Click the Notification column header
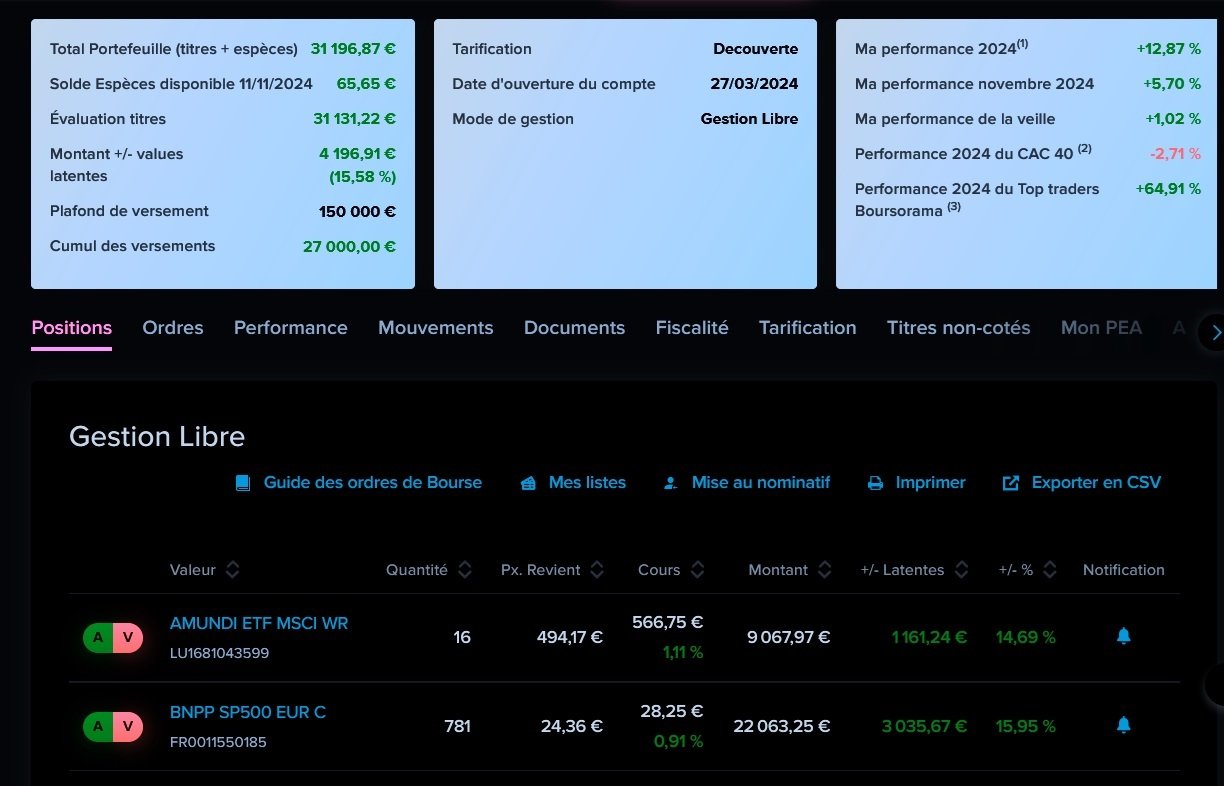Viewport: 1224px width, 786px height. pos(1124,570)
